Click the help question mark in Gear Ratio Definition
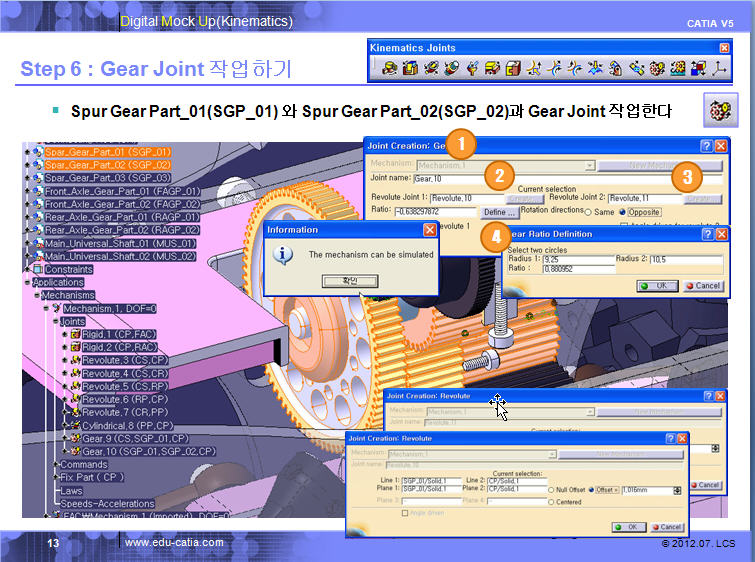Screen dimensions: 755x562 [x=708, y=234]
